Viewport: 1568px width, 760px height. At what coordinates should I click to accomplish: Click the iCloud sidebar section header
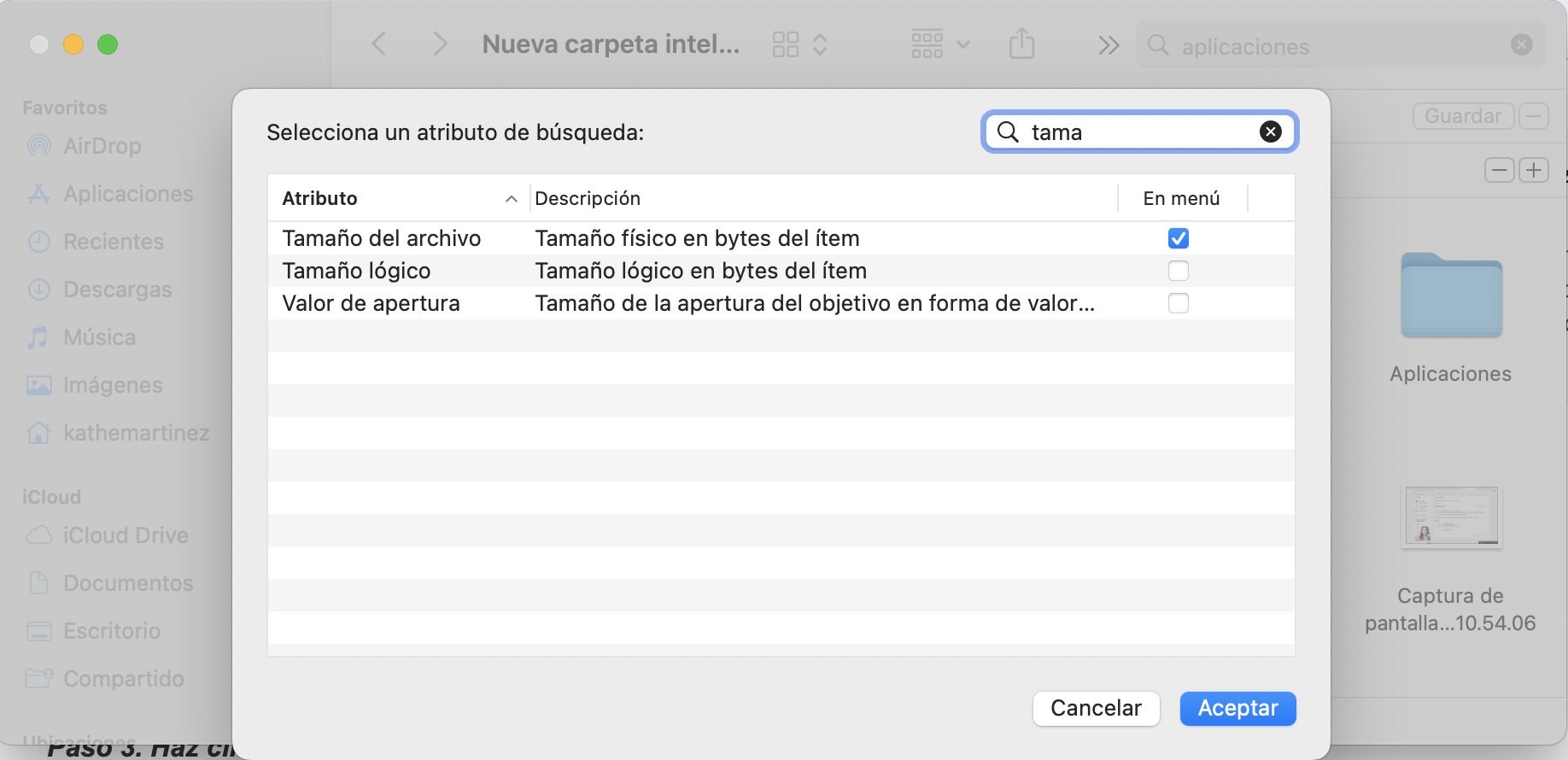pyautogui.click(x=51, y=497)
